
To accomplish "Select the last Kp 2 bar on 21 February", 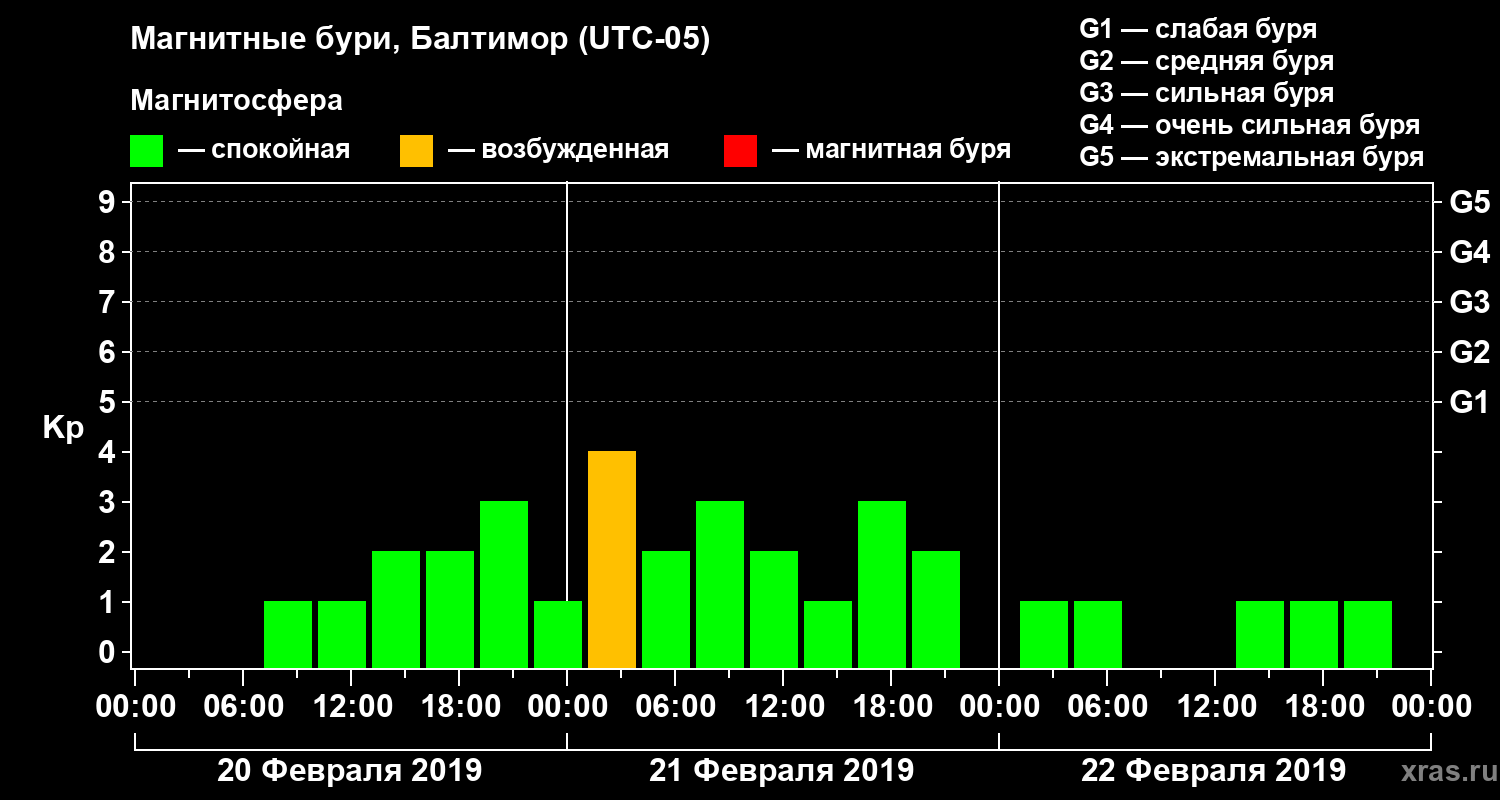I will [x=936, y=610].
